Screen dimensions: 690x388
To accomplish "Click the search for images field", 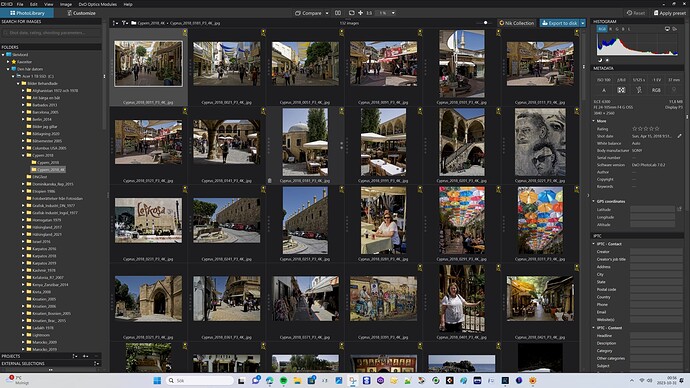I will coord(51,33).
